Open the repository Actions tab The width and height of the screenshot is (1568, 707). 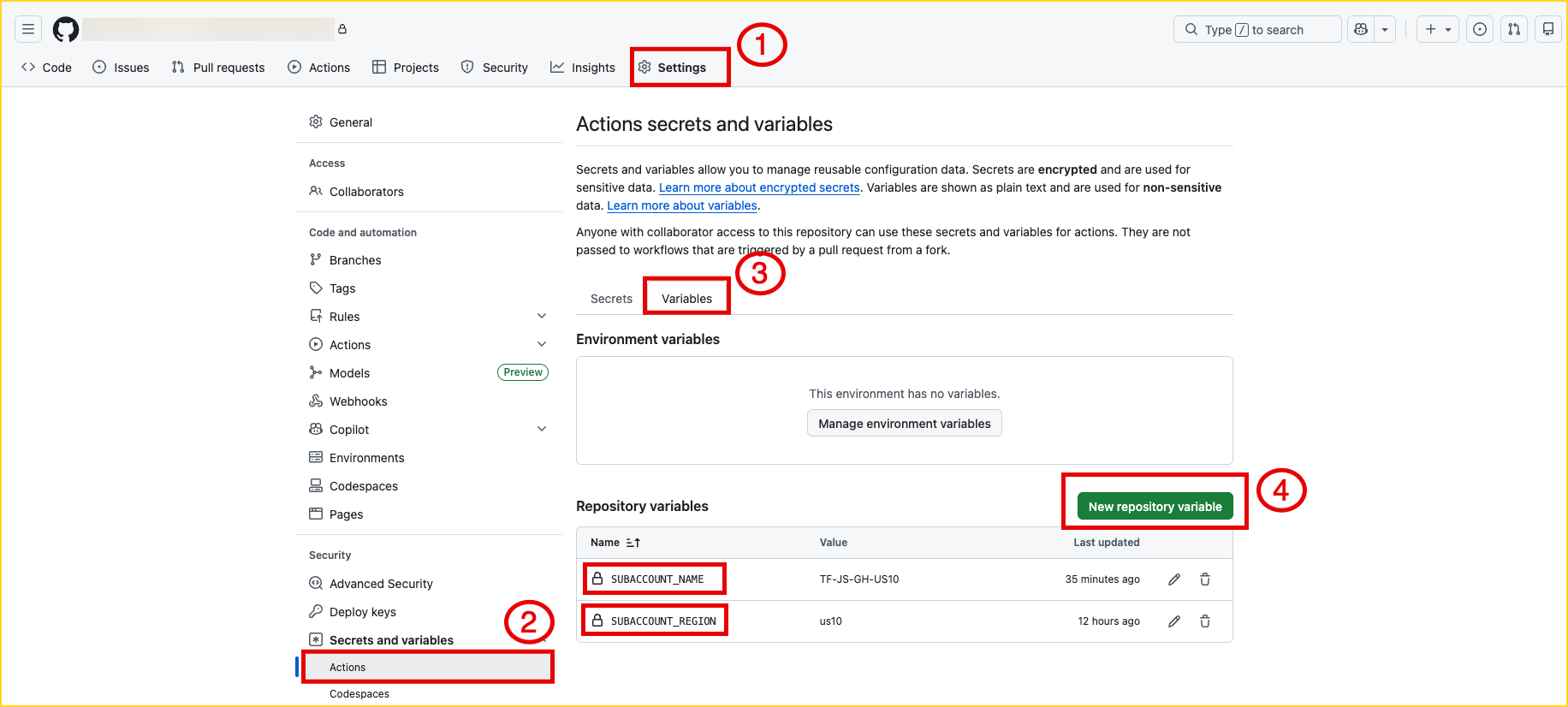[x=319, y=68]
